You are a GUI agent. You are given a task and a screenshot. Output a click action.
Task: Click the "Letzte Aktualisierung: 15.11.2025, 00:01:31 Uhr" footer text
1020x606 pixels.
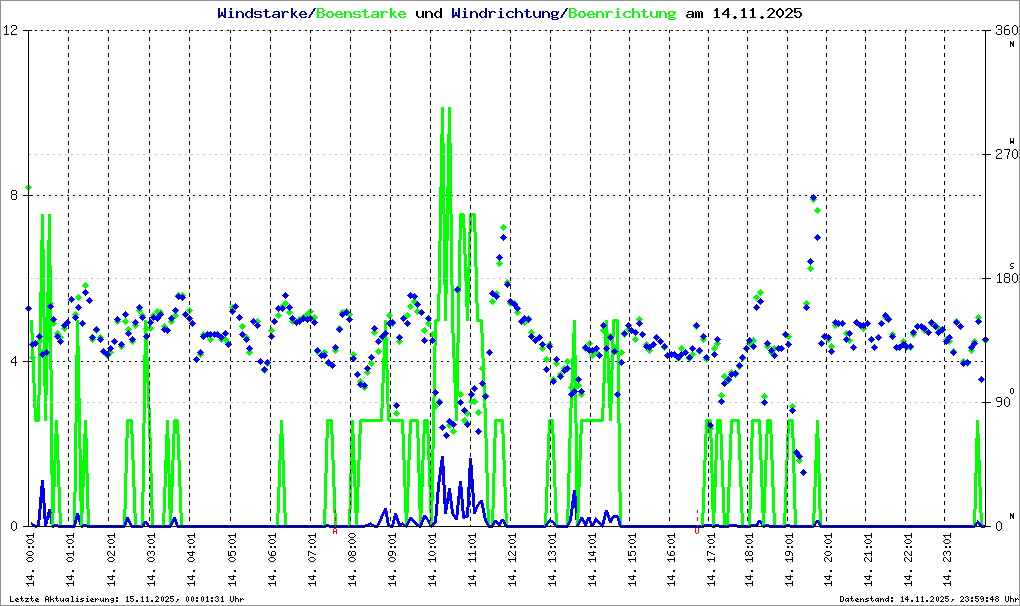point(127,599)
